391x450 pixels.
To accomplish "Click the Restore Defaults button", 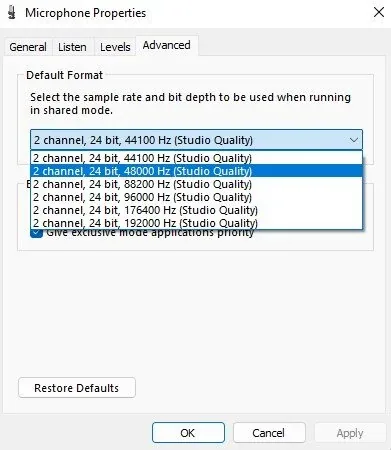I will click(77, 388).
